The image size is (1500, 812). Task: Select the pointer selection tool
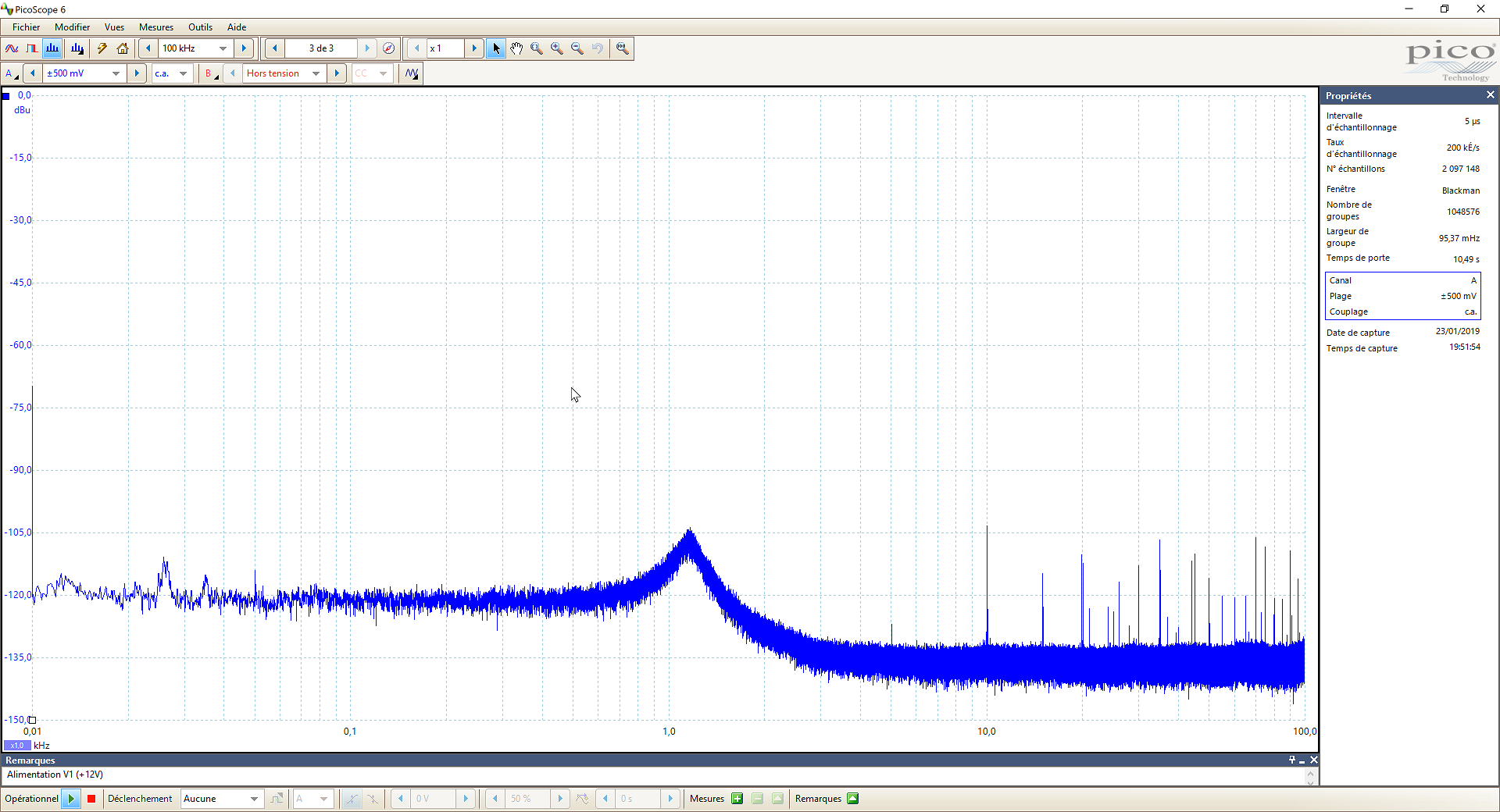coord(496,48)
